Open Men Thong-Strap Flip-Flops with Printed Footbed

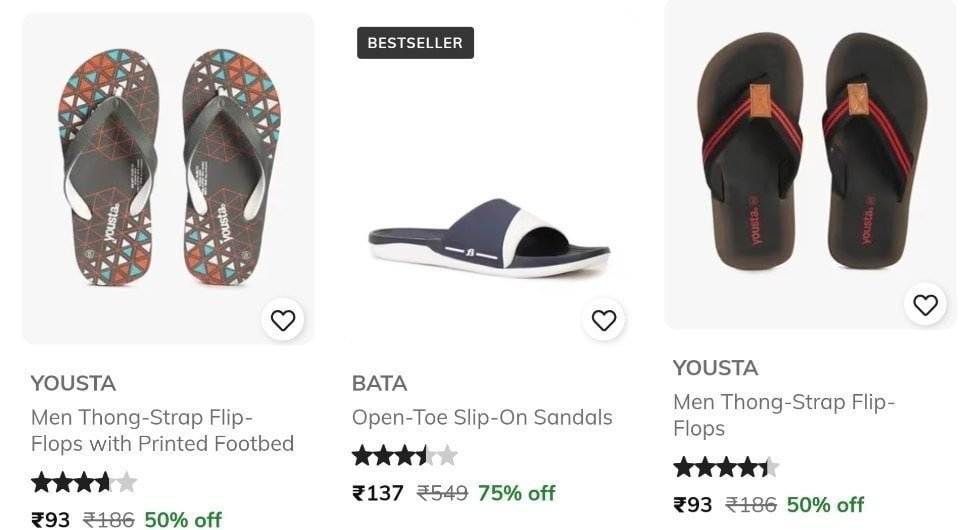tap(162, 430)
